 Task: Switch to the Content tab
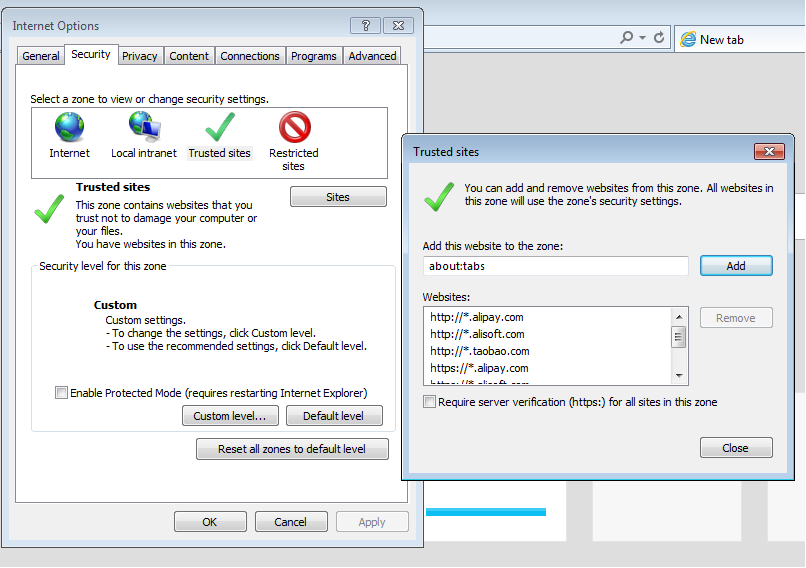tap(189, 56)
